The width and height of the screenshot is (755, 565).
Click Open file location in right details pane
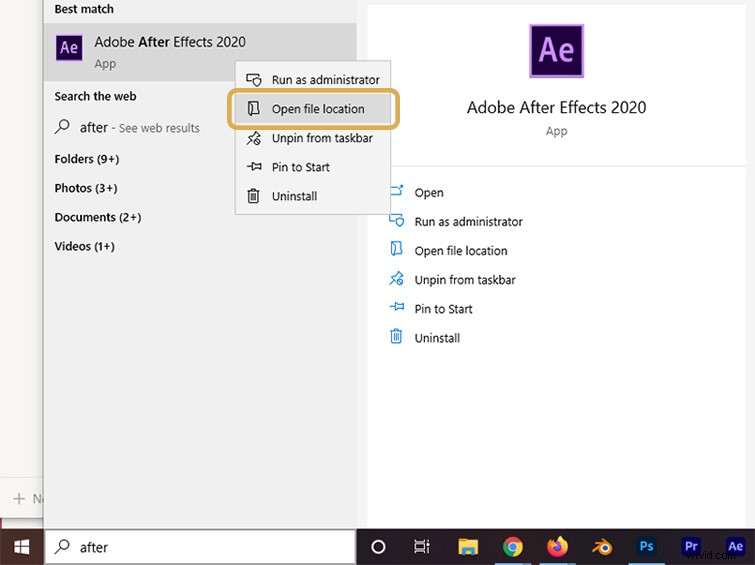pos(461,250)
